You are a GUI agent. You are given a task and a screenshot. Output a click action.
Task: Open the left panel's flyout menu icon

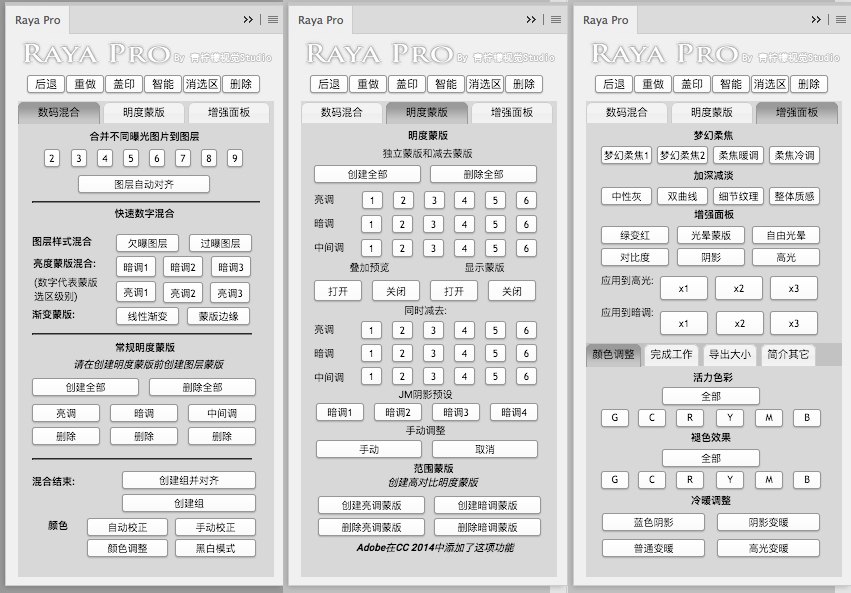(273, 20)
